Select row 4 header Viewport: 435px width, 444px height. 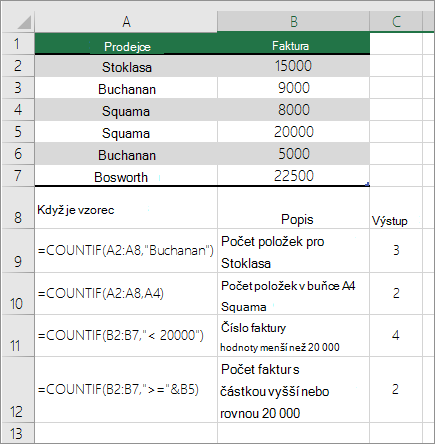tap(17, 110)
